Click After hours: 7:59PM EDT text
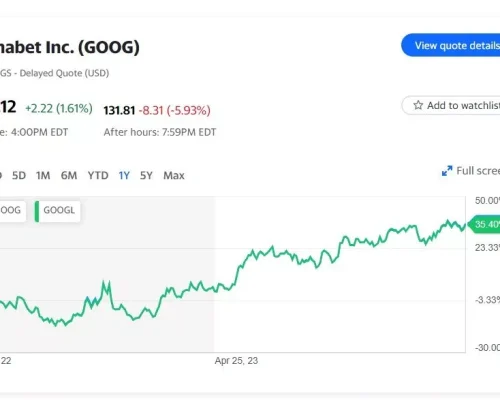This screenshot has height=400, width=500. coord(160,132)
